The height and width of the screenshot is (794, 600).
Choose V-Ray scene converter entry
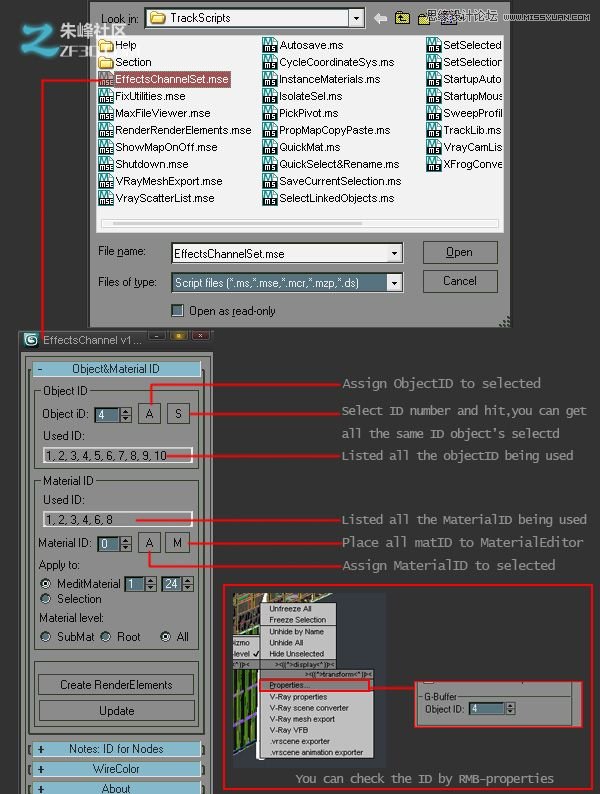(x=309, y=708)
